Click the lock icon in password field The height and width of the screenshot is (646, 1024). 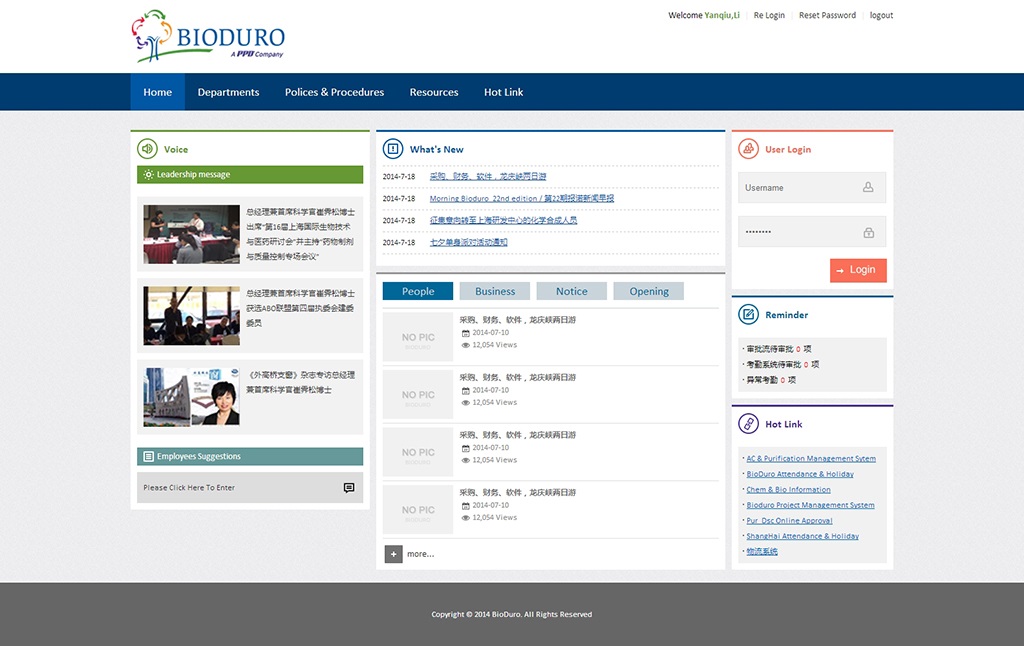(x=868, y=232)
